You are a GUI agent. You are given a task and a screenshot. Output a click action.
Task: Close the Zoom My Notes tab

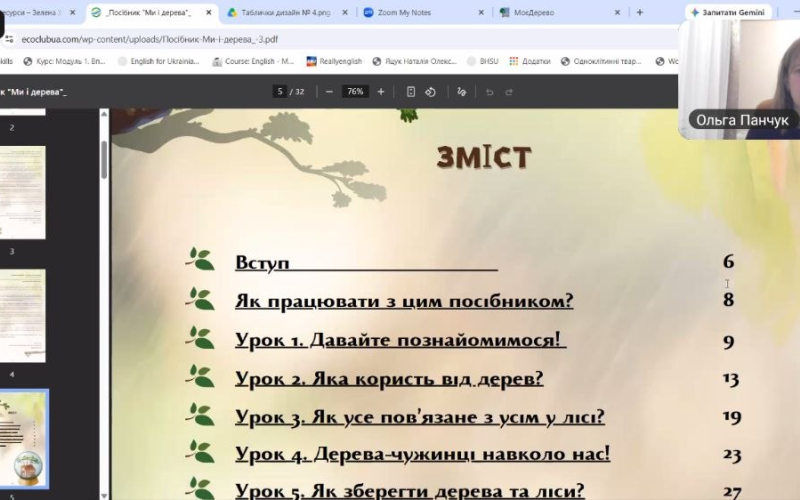[x=481, y=12]
